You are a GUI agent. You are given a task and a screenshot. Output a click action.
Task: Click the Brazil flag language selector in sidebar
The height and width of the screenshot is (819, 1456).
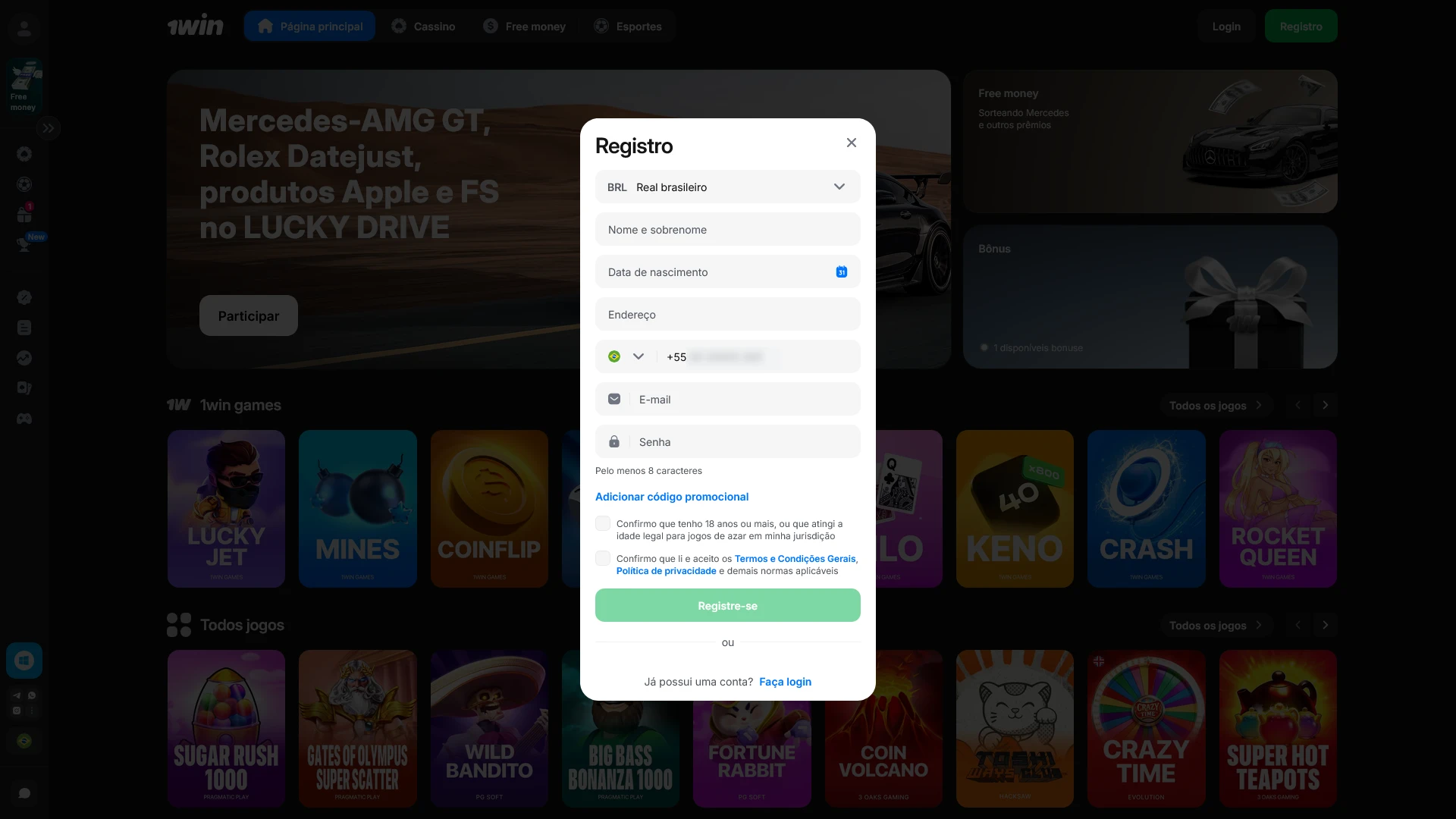[x=24, y=741]
